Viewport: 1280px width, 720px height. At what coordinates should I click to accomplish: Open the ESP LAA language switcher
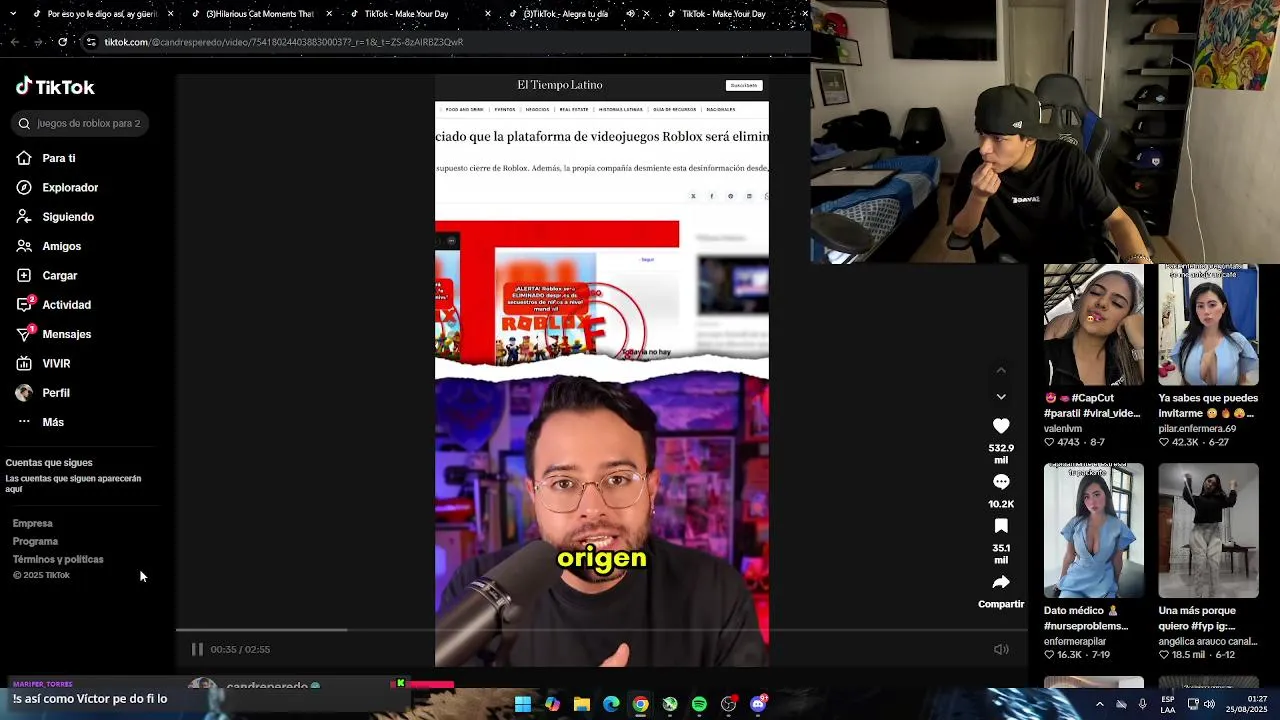tap(1168, 704)
